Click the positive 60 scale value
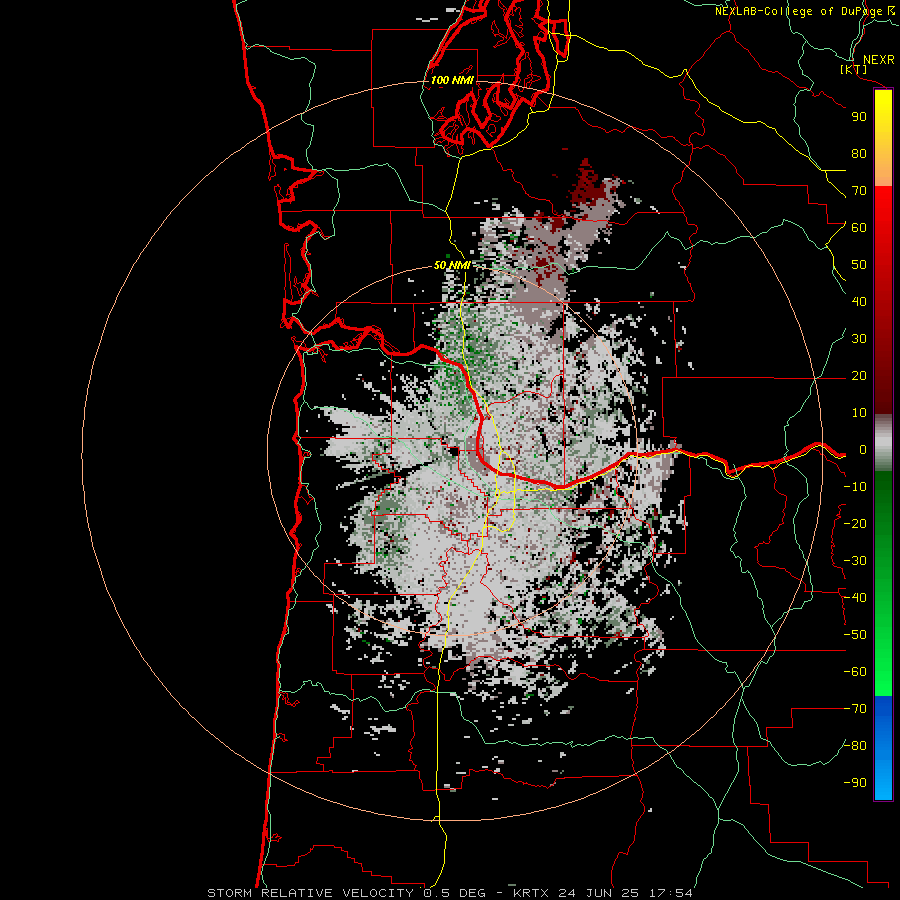900x900 pixels. [859, 228]
